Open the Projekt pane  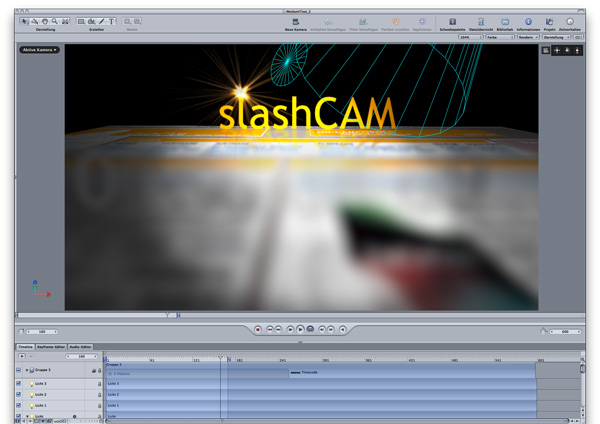549,22
